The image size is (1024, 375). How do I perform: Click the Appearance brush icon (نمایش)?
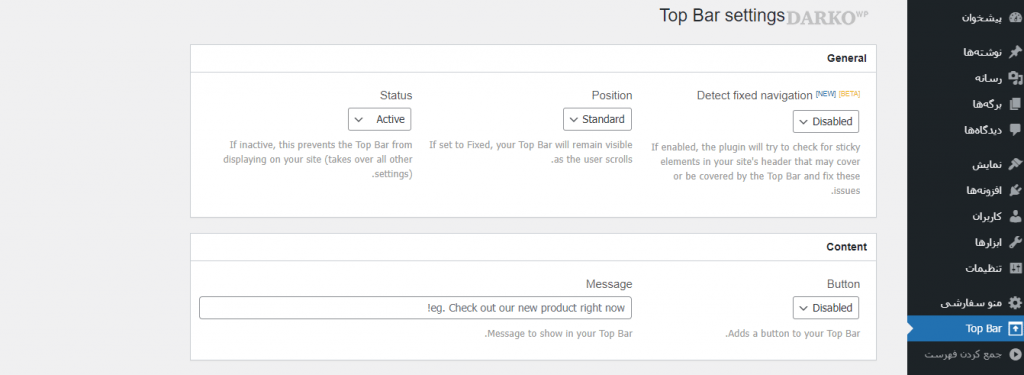tap(1014, 165)
